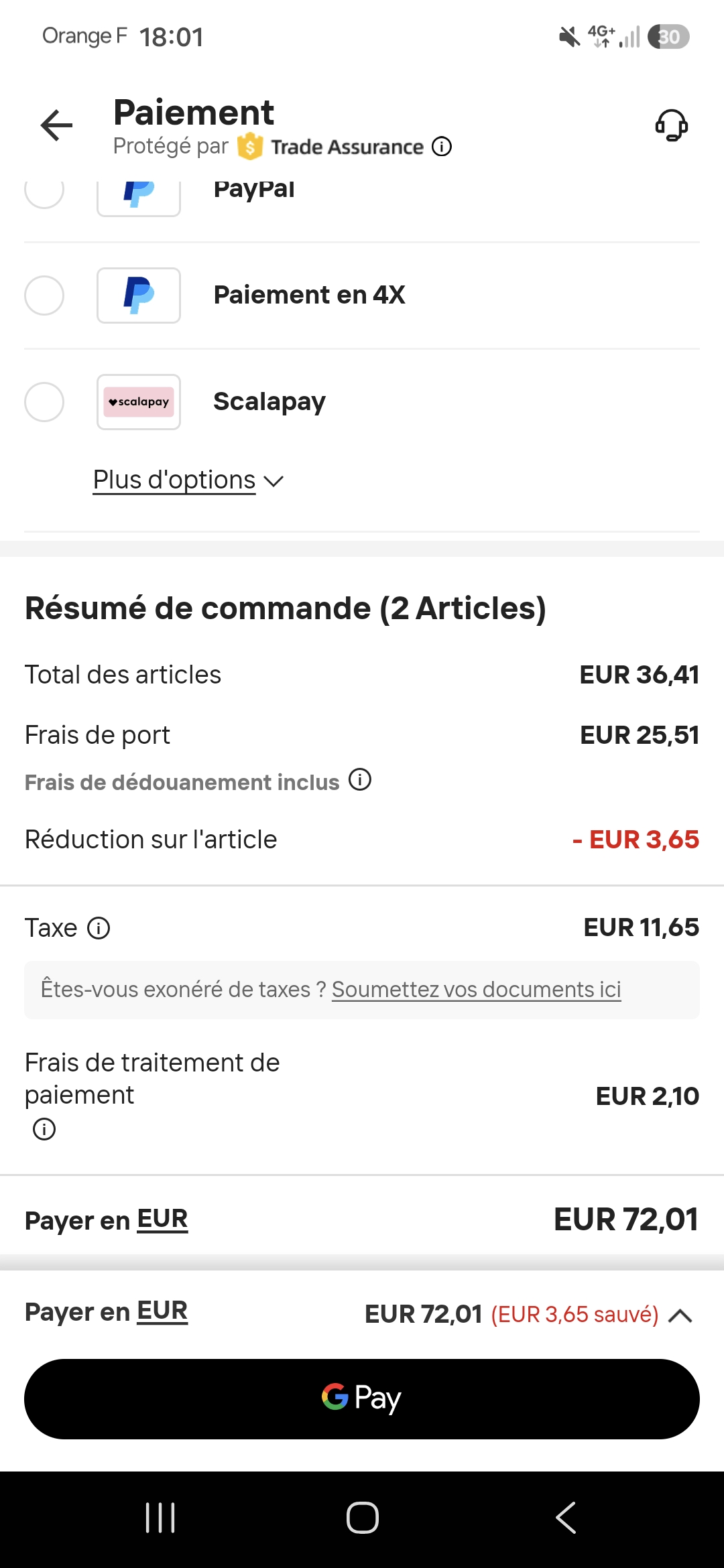The width and height of the screenshot is (724, 1568).
Task: Go to Android home button
Action: click(362, 1518)
